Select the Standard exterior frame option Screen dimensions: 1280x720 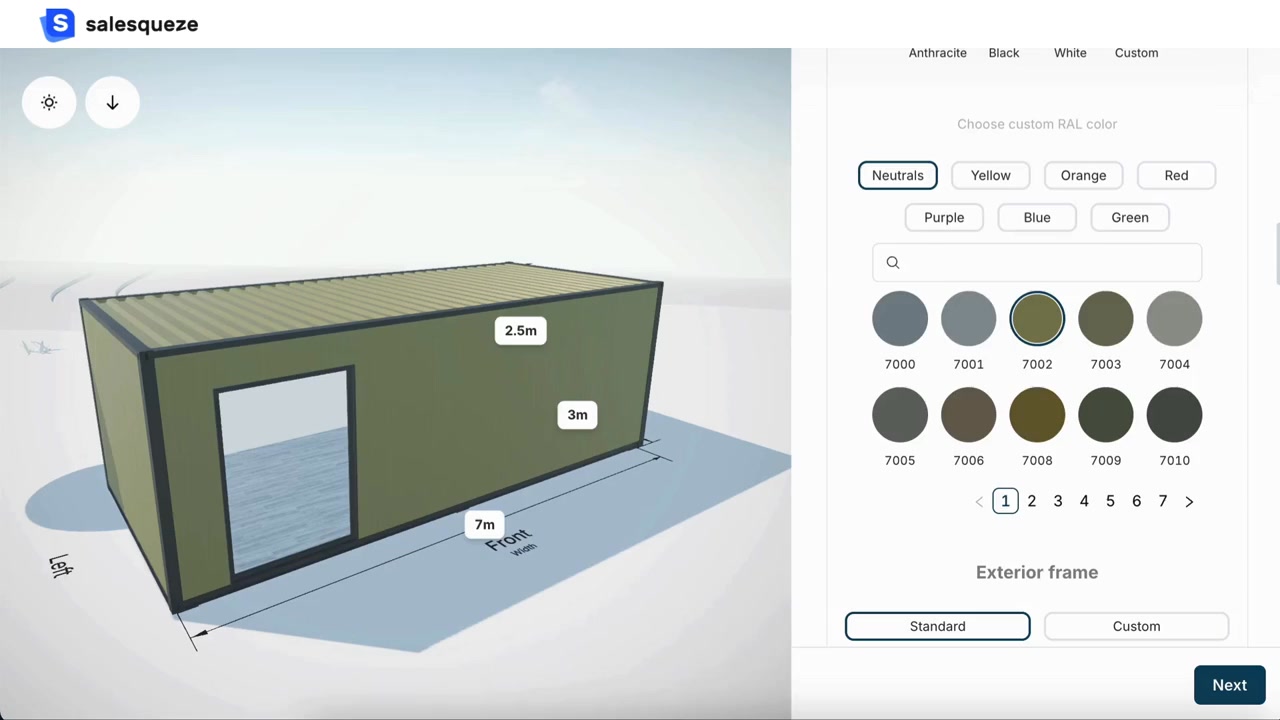pyautogui.click(x=937, y=626)
